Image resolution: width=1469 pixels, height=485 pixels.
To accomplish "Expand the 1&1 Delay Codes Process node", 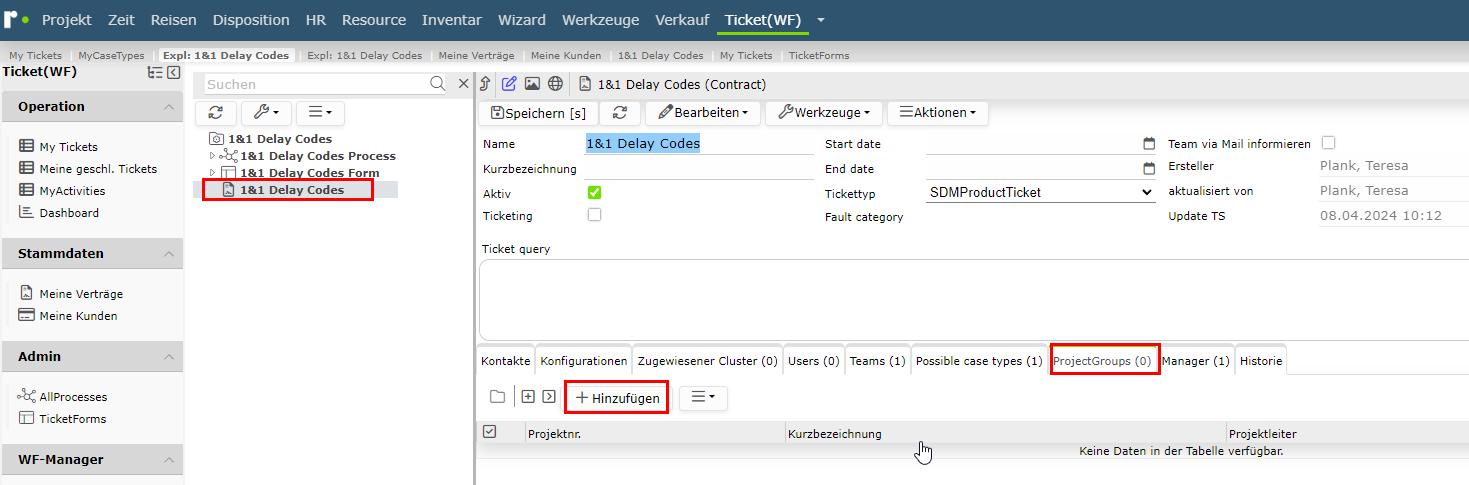I will (x=212, y=156).
